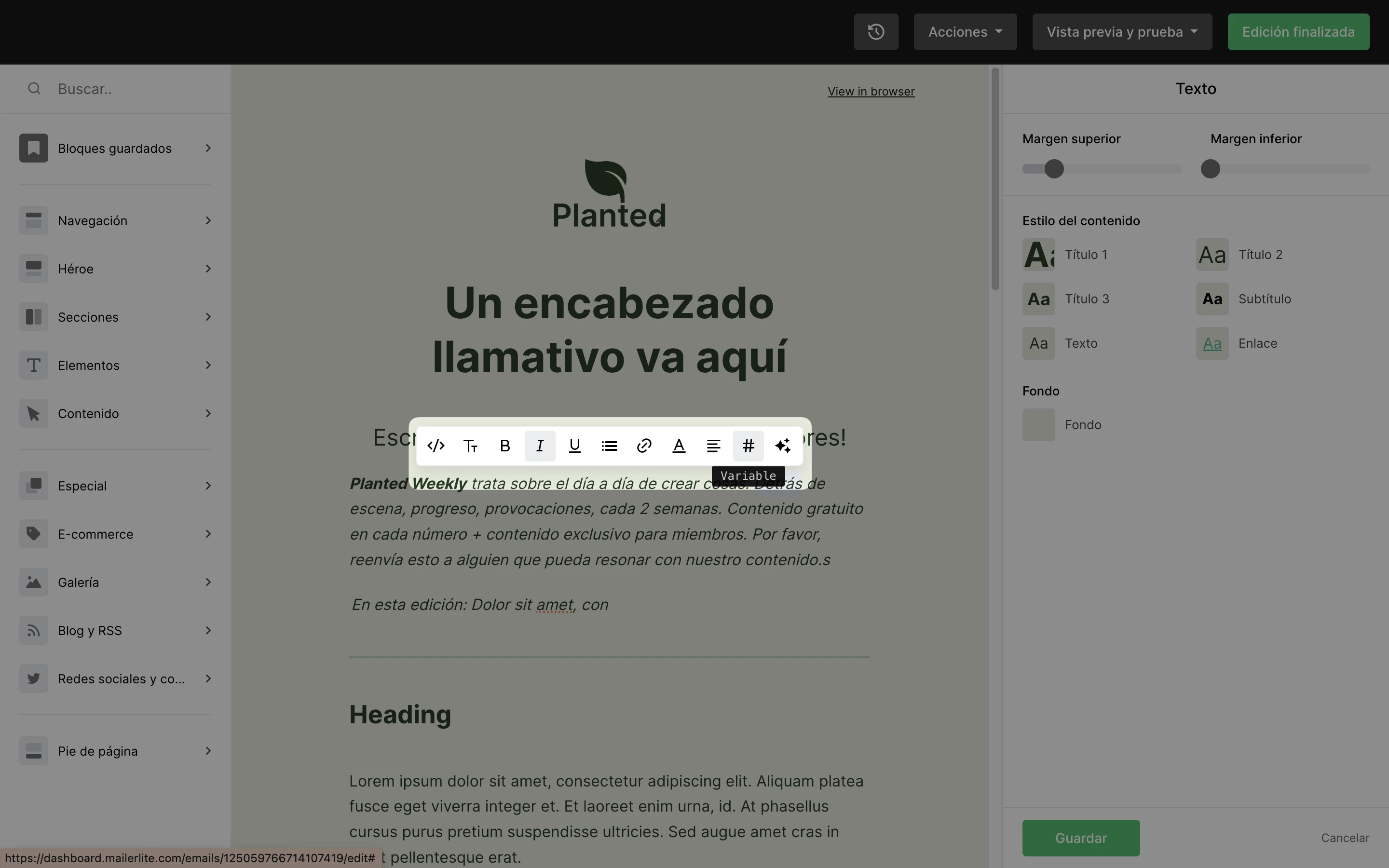Open the text size formatting tool
1389x868 pixels.
click(x=471, y=446)
